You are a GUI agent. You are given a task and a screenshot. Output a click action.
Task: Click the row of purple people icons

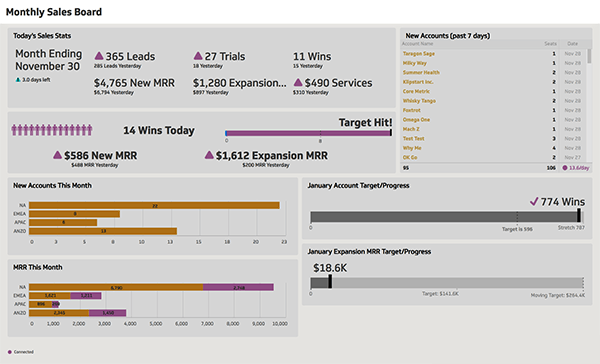[52, 130]
